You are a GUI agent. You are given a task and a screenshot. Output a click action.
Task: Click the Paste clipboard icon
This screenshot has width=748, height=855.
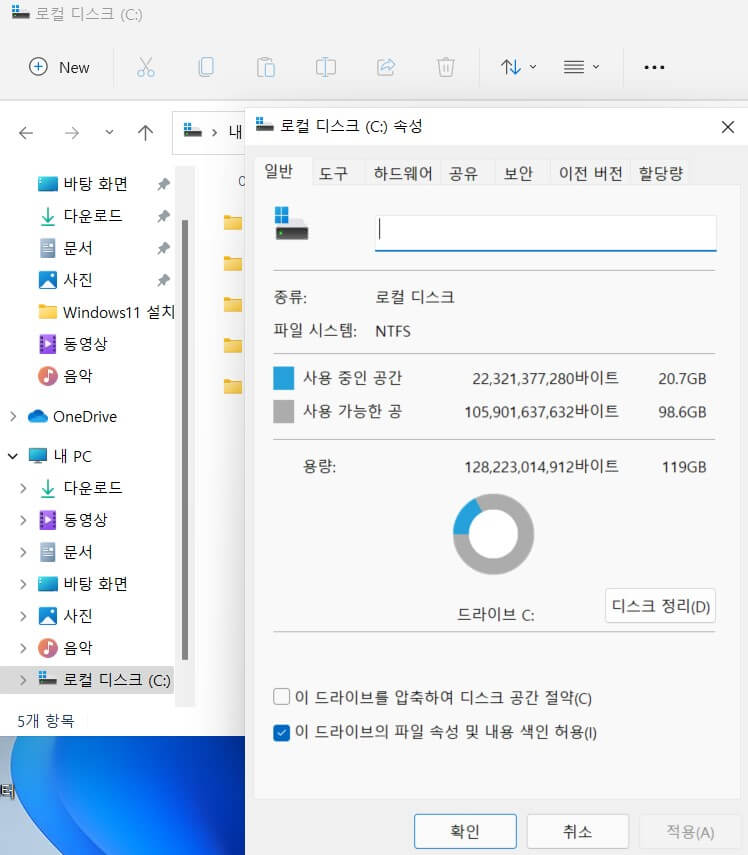tap(266, 67)
